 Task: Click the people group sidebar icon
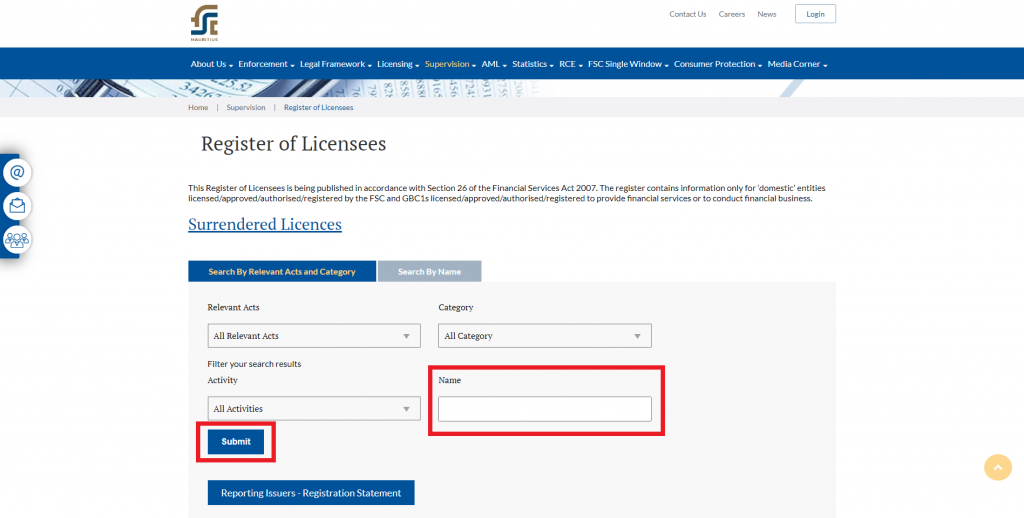[17, 239]
